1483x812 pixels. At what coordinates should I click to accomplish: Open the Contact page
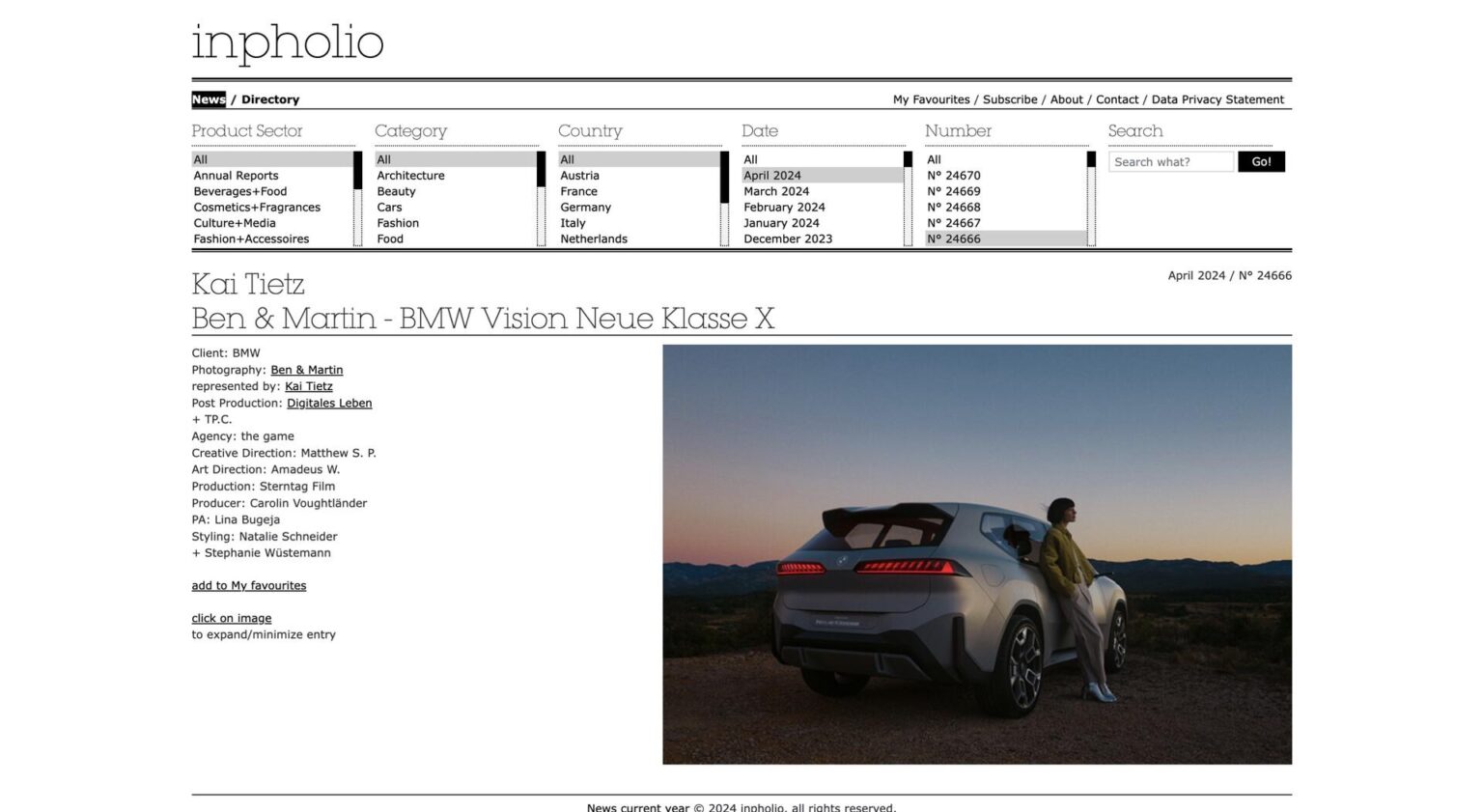tap(1117, 99)
